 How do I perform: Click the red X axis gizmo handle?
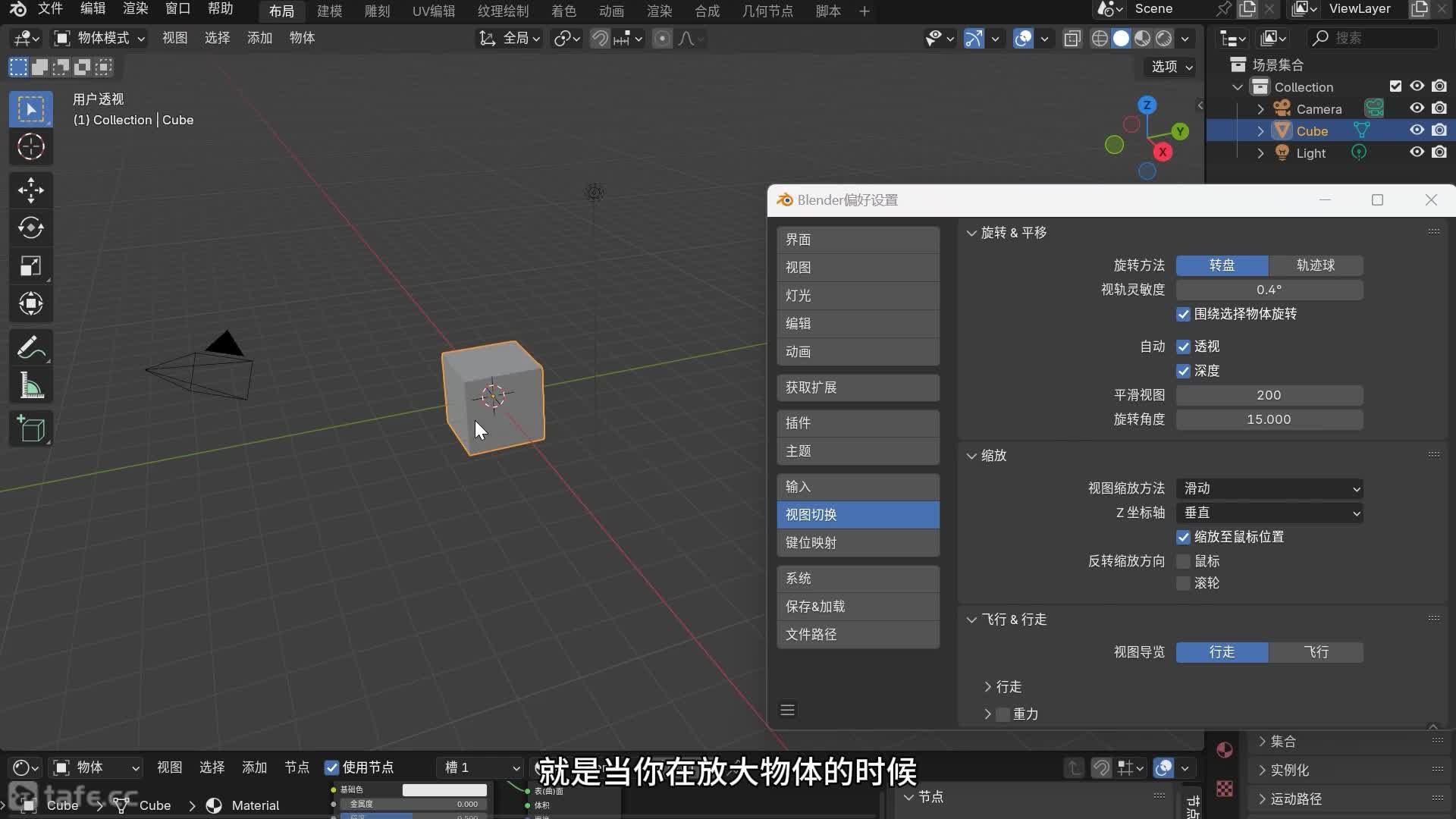pos(1163,152)
